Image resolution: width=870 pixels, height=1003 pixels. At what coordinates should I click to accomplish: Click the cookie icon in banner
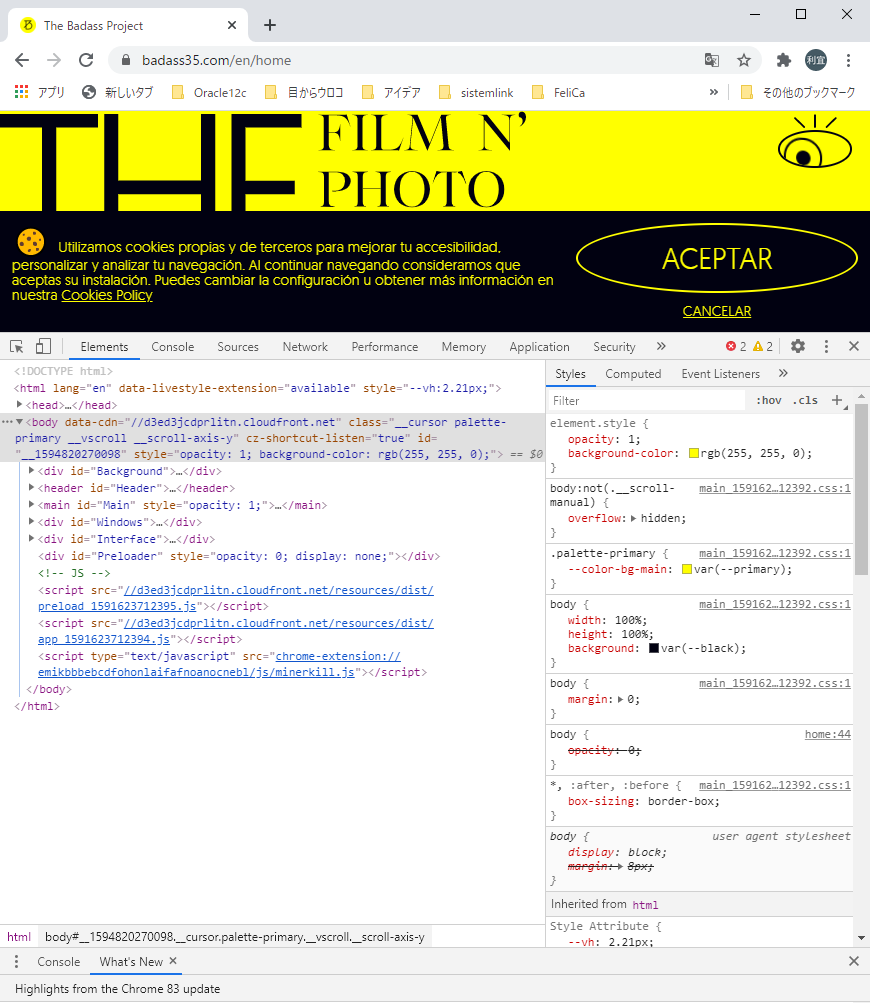pos(31,242)
